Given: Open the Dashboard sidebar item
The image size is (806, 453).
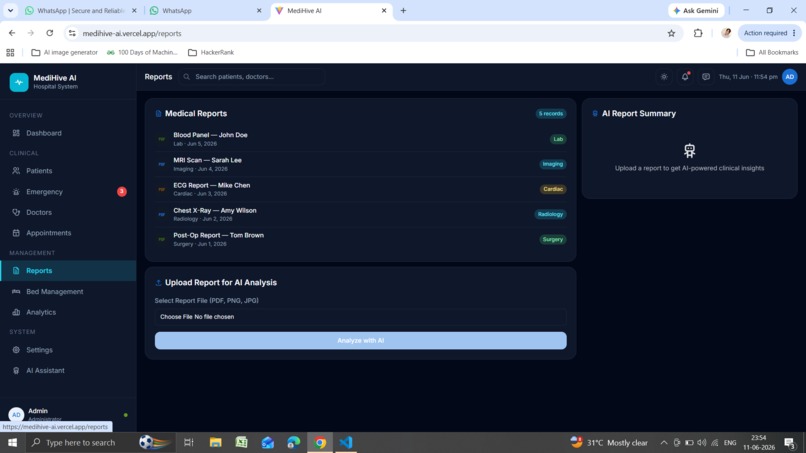Looking at the screenshot, I should (68, 133).
